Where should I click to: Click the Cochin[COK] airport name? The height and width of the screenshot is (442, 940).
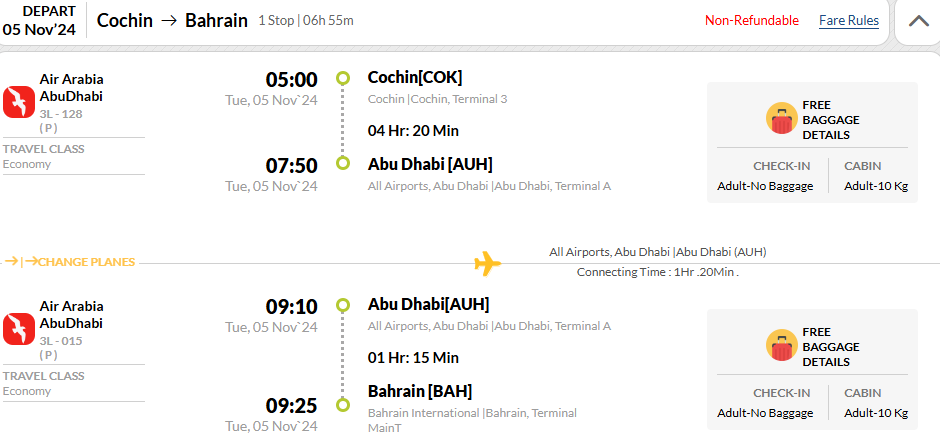click(415, 77)
